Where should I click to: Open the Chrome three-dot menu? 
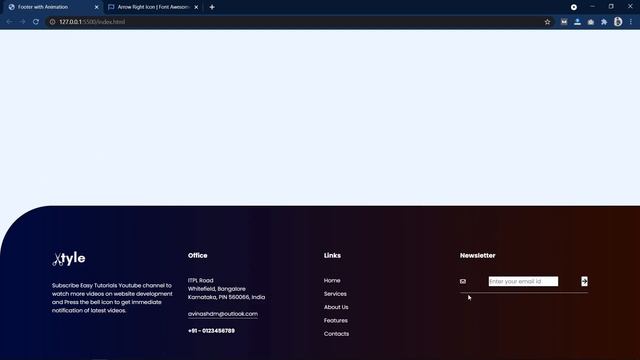point(631,22)
